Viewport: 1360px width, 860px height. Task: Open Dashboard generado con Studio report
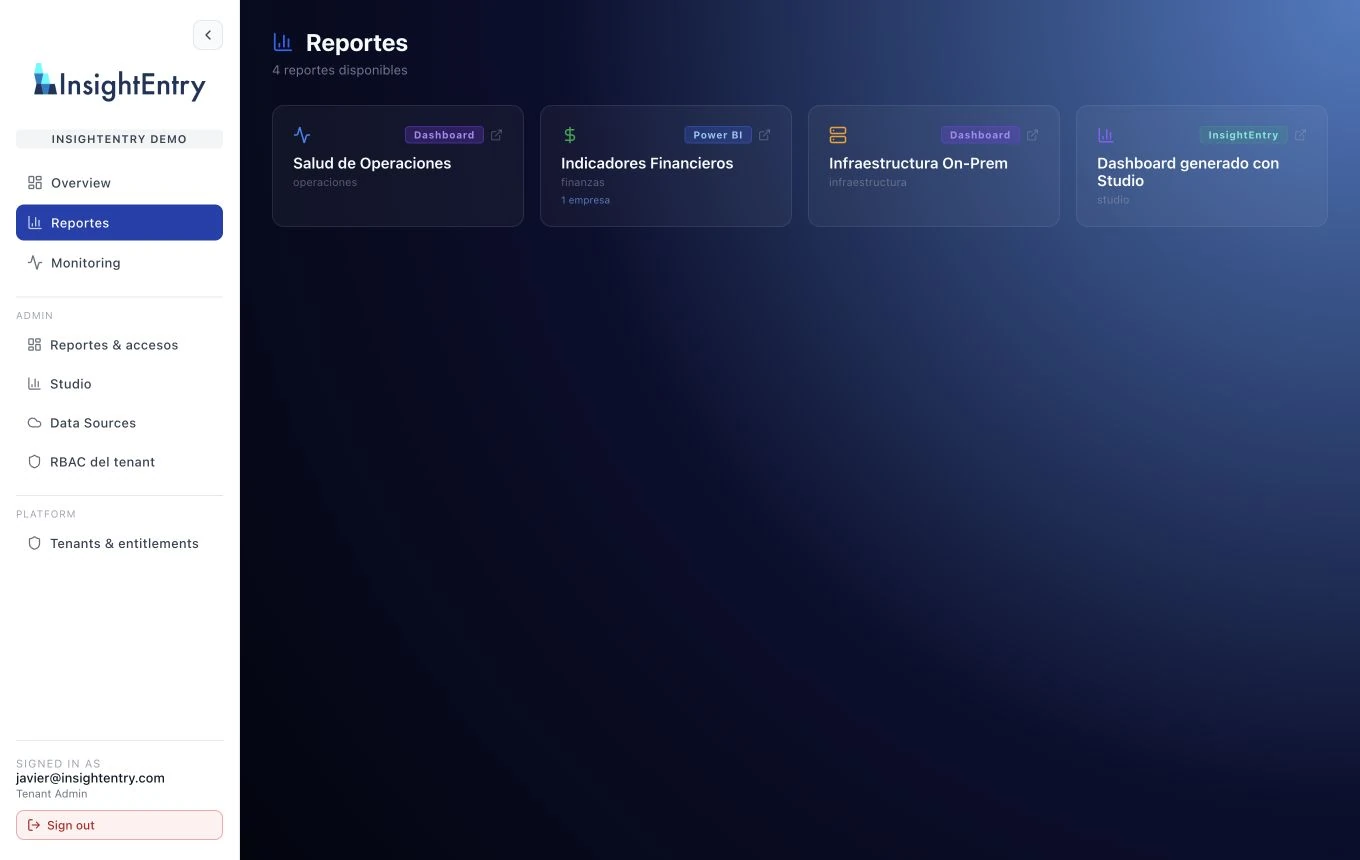pyautogui.click(x=1202, y=166)
